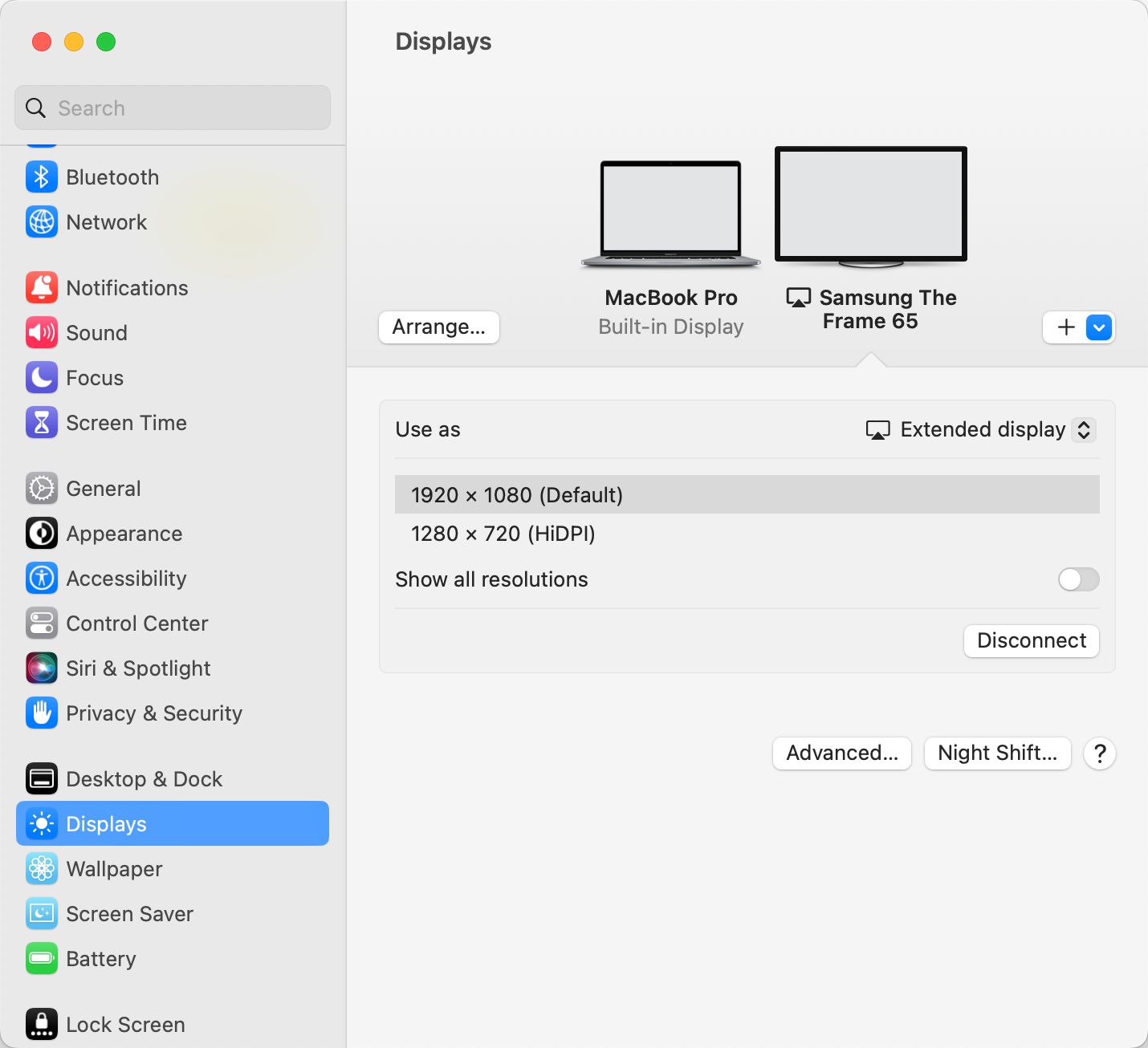Enable Show all resolutions toggle
This screenshot has height=1048, width=1148.
coord(1078,579)
